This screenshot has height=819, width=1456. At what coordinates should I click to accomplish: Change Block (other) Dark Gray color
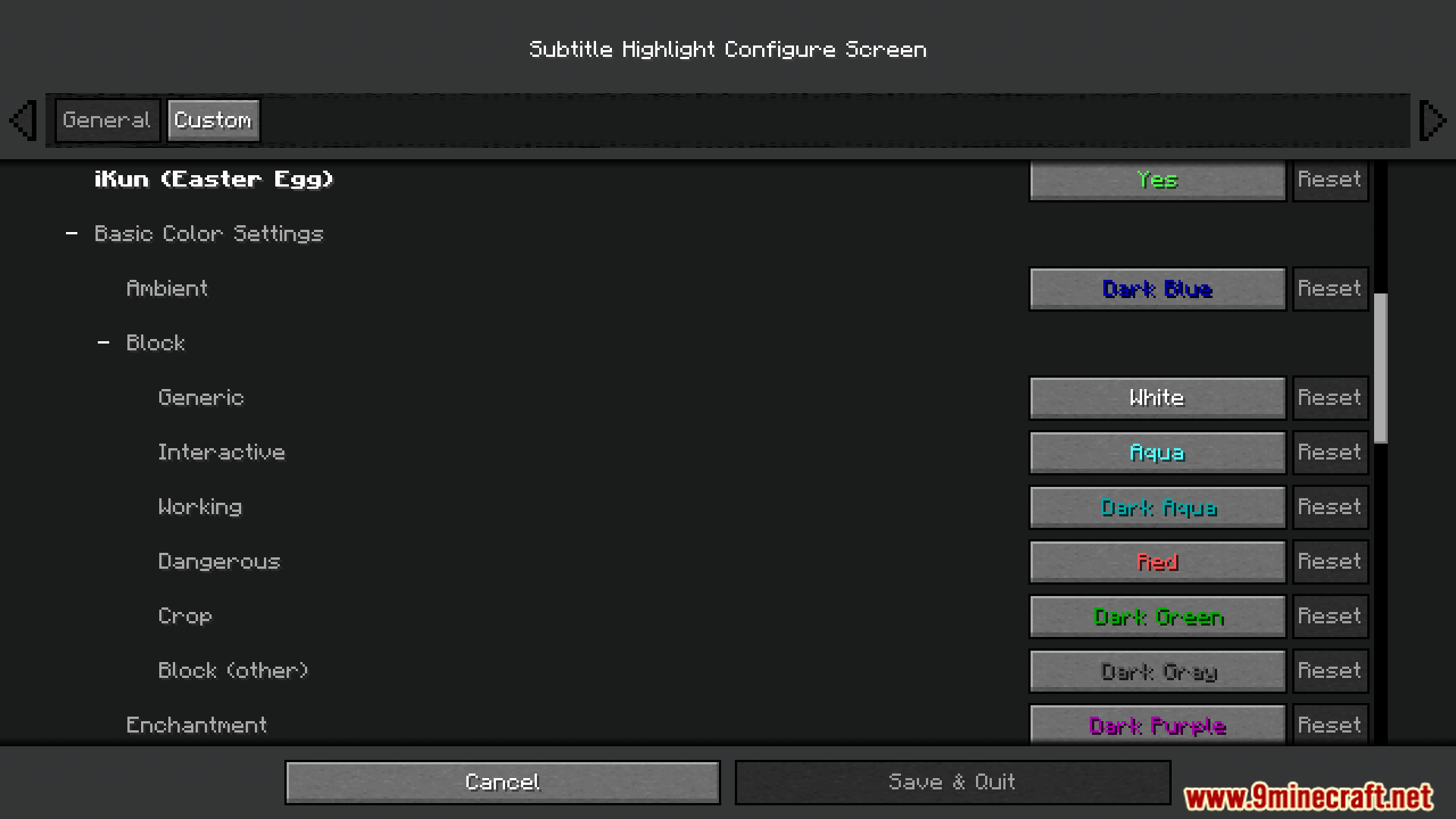pyautogui.click(x=1157, y=671)
